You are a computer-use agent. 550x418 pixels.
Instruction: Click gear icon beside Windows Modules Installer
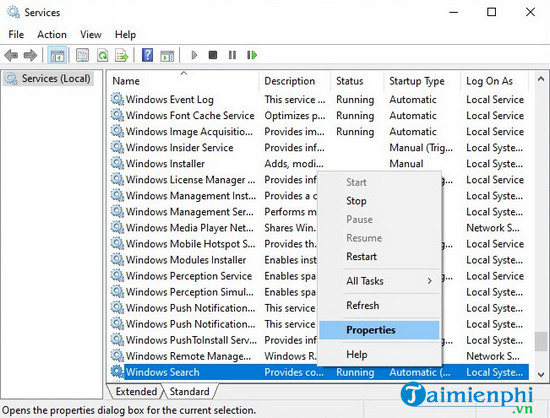(x=117, y=259)
